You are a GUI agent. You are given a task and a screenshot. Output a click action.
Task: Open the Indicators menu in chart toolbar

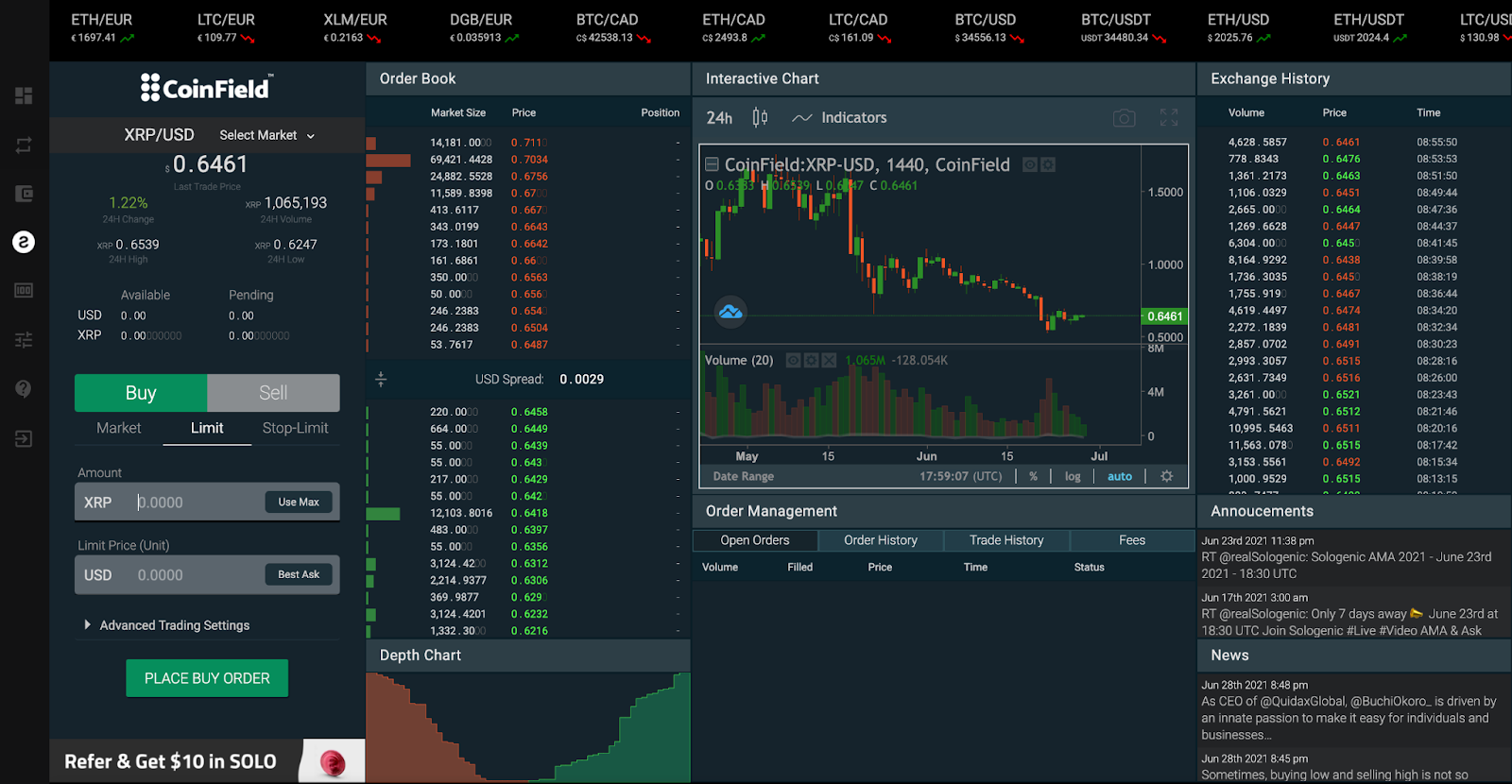pyautogui.click(x=840, y=117)
